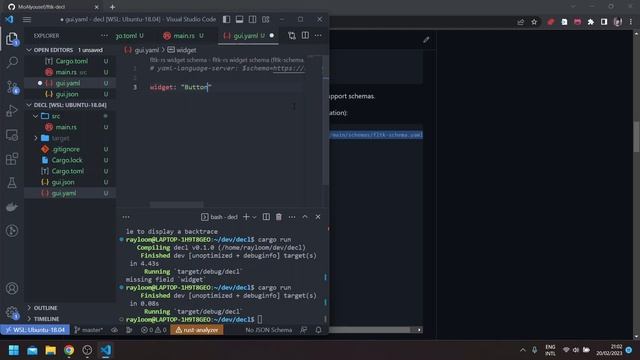Open the Search view in activity bar

12,62
